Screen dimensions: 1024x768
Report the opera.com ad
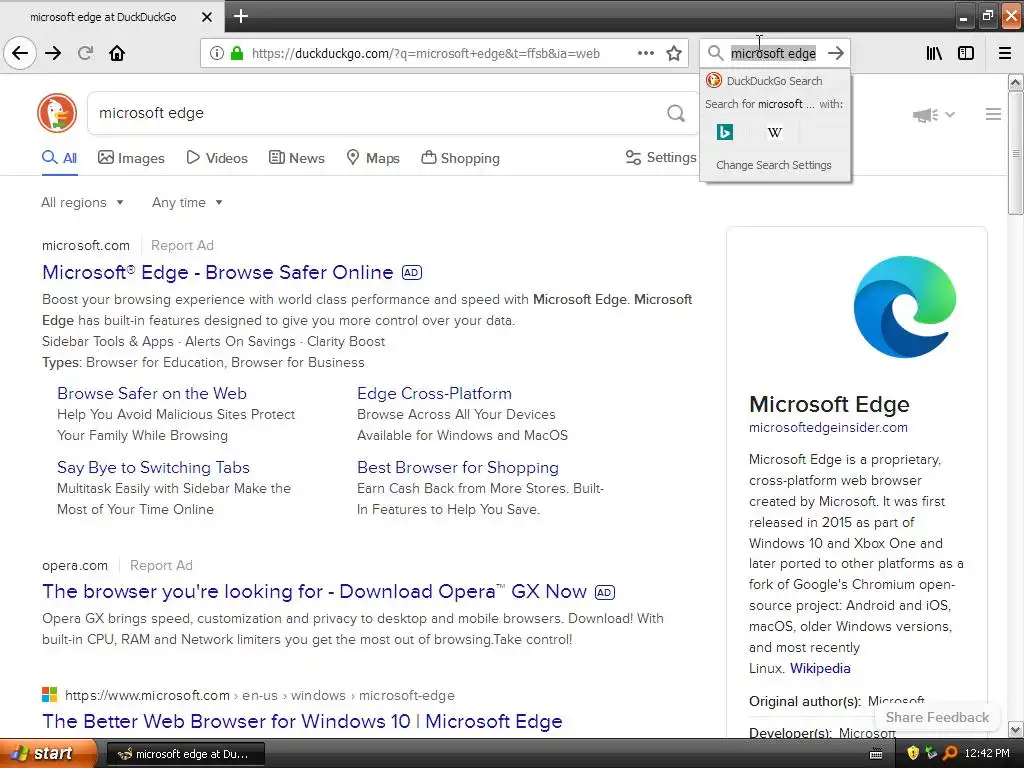pos(161,566)
